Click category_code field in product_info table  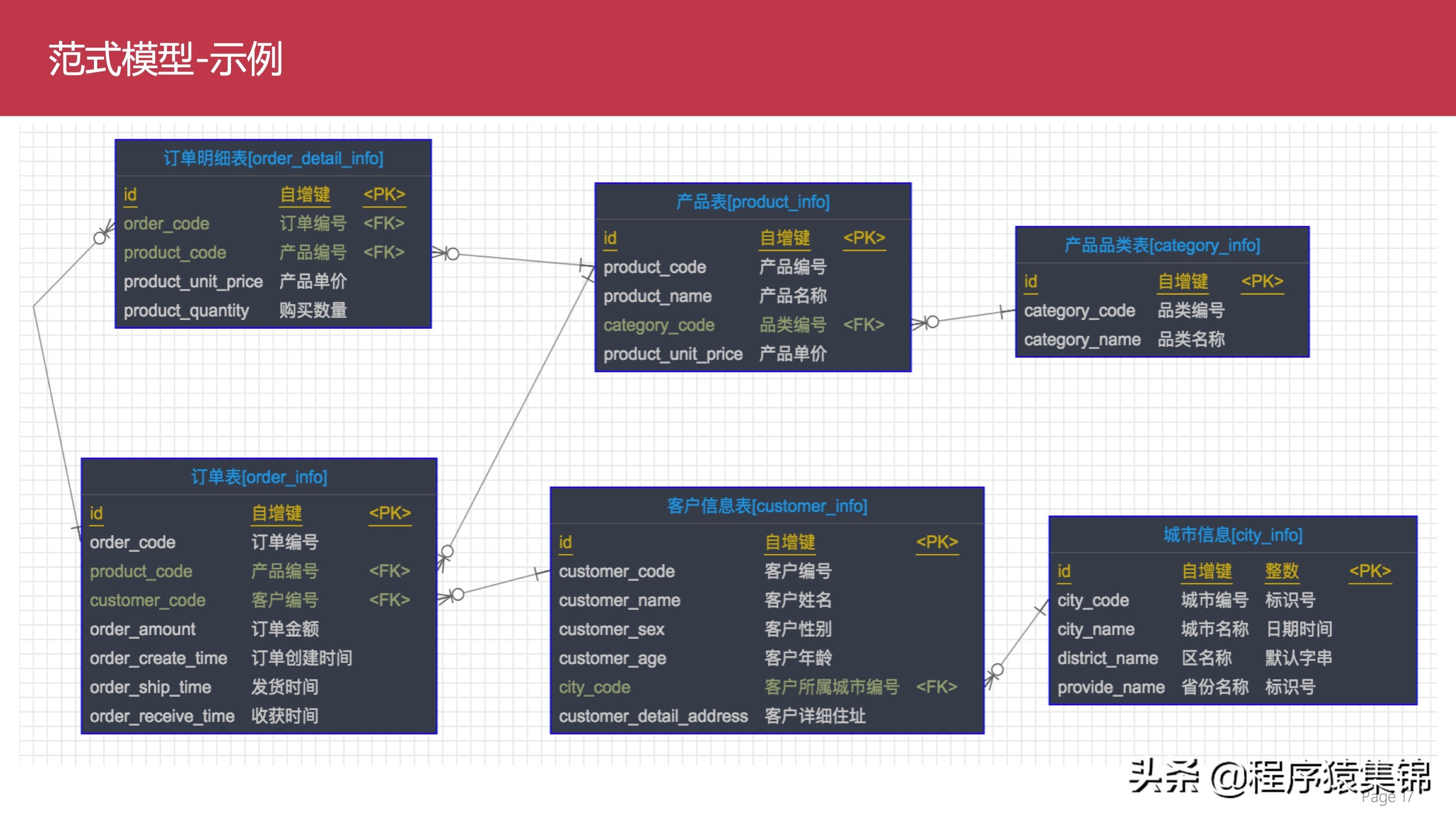point(659,325)
